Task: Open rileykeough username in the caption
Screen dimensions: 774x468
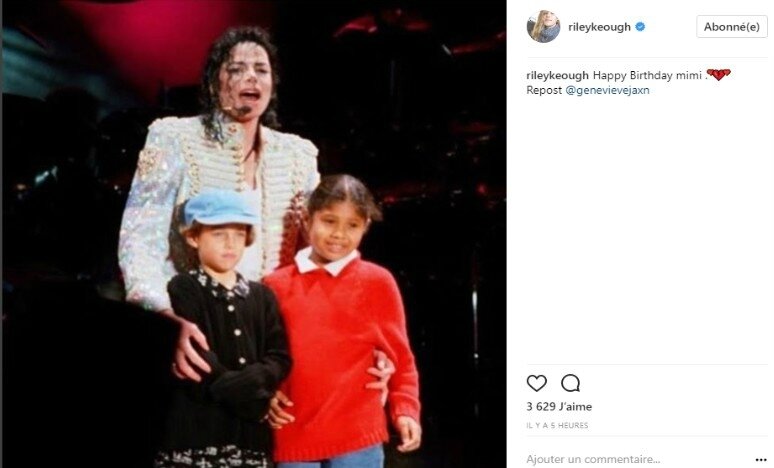Action: click(x=557, y=76)
